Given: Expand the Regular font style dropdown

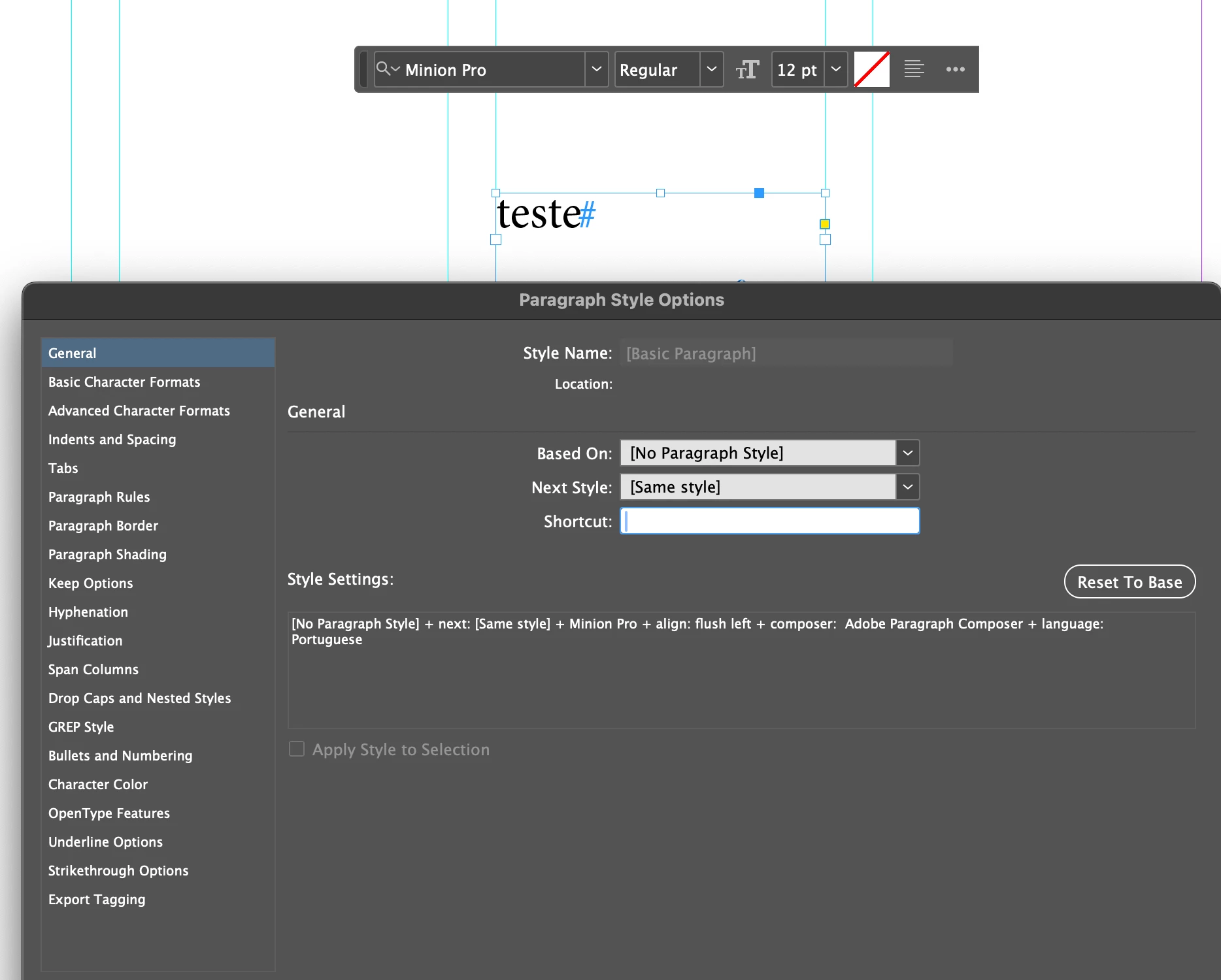Looking at the screenshot, I should pyautogui.click(x=711, y=69).
